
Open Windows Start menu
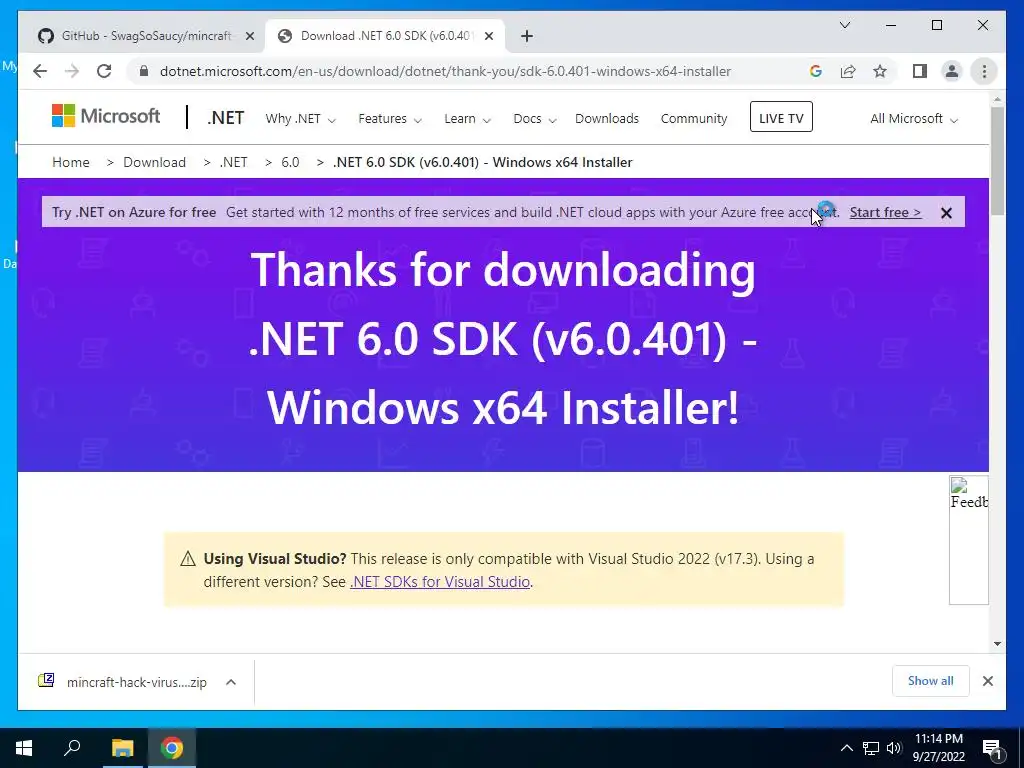[24, 748]
